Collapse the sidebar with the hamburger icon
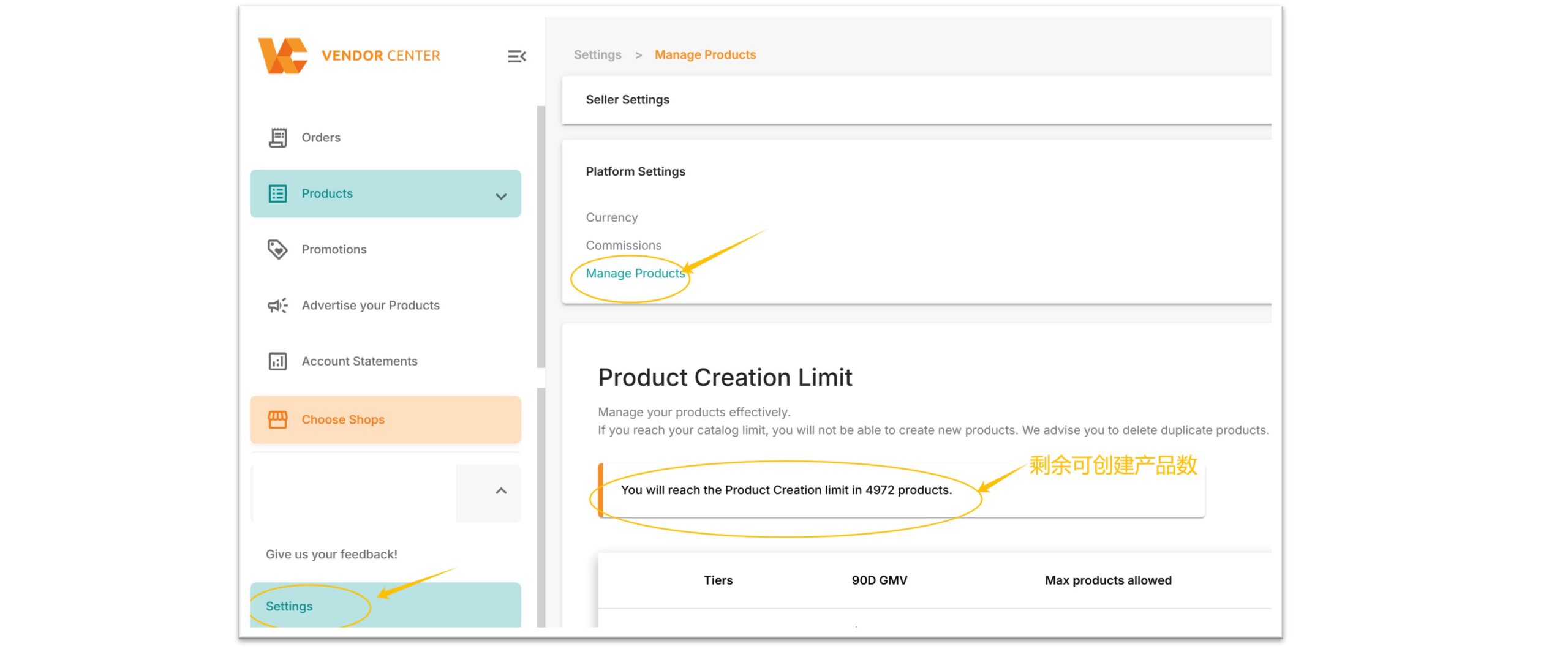Screen dimensions: 1568x649 [516, 56]
